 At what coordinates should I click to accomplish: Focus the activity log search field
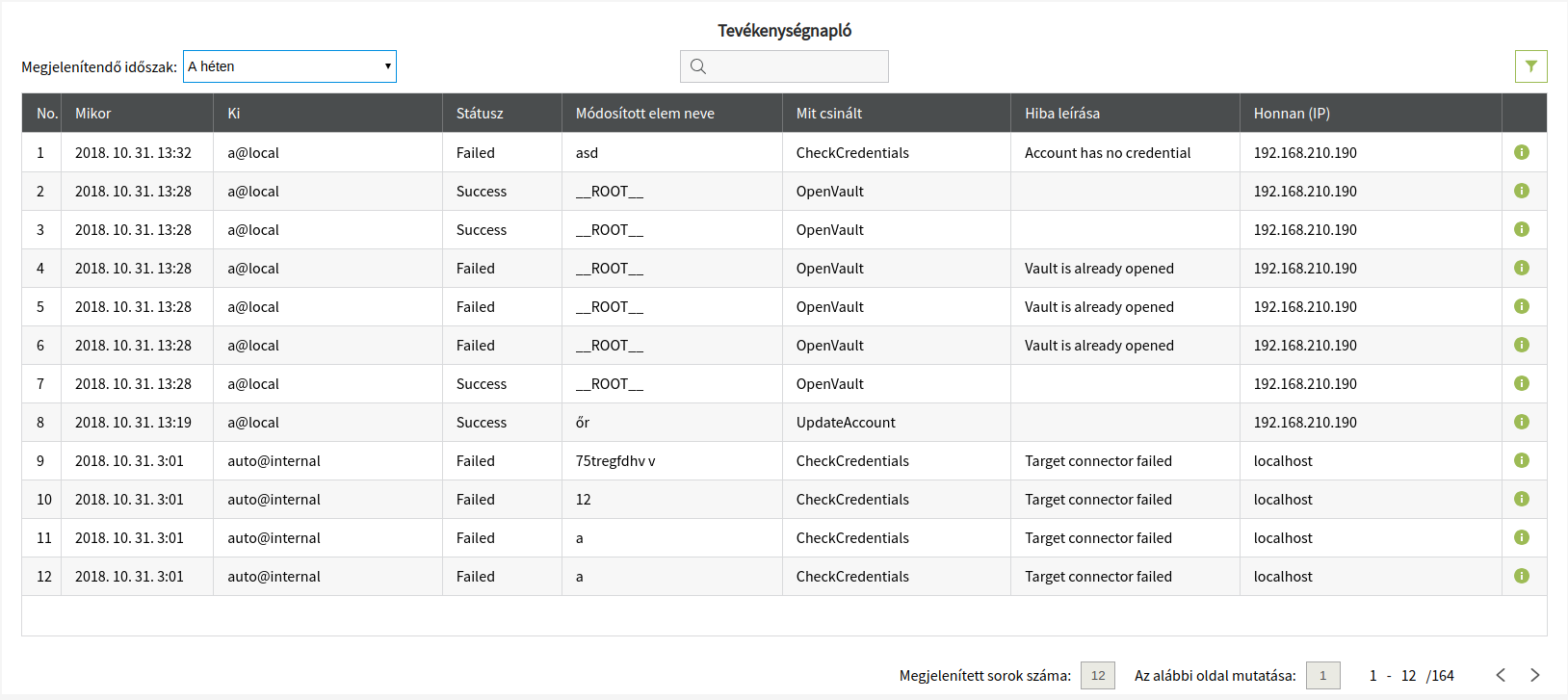click(x=784, y=66)
